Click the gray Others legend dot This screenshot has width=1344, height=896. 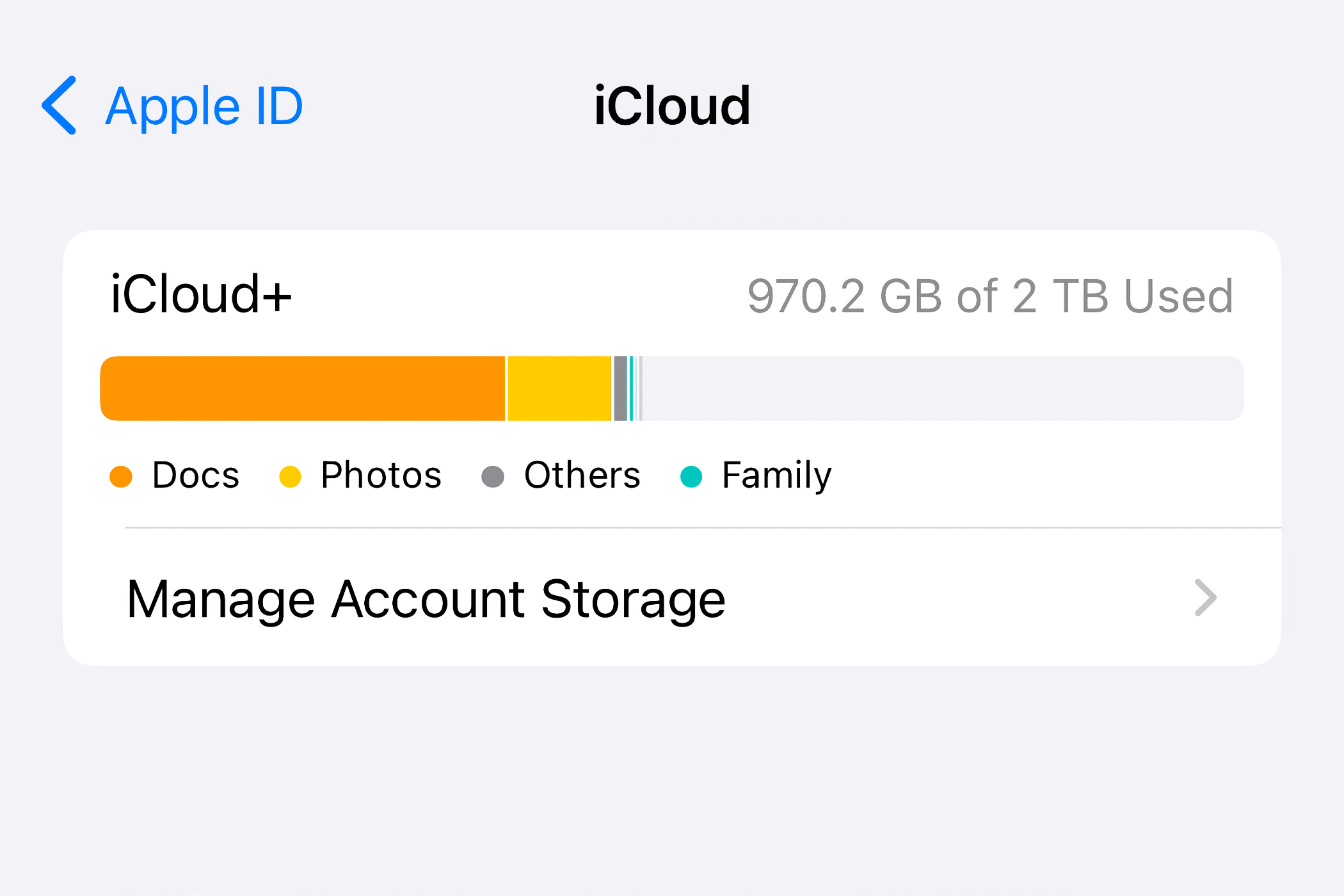point(493,476)
